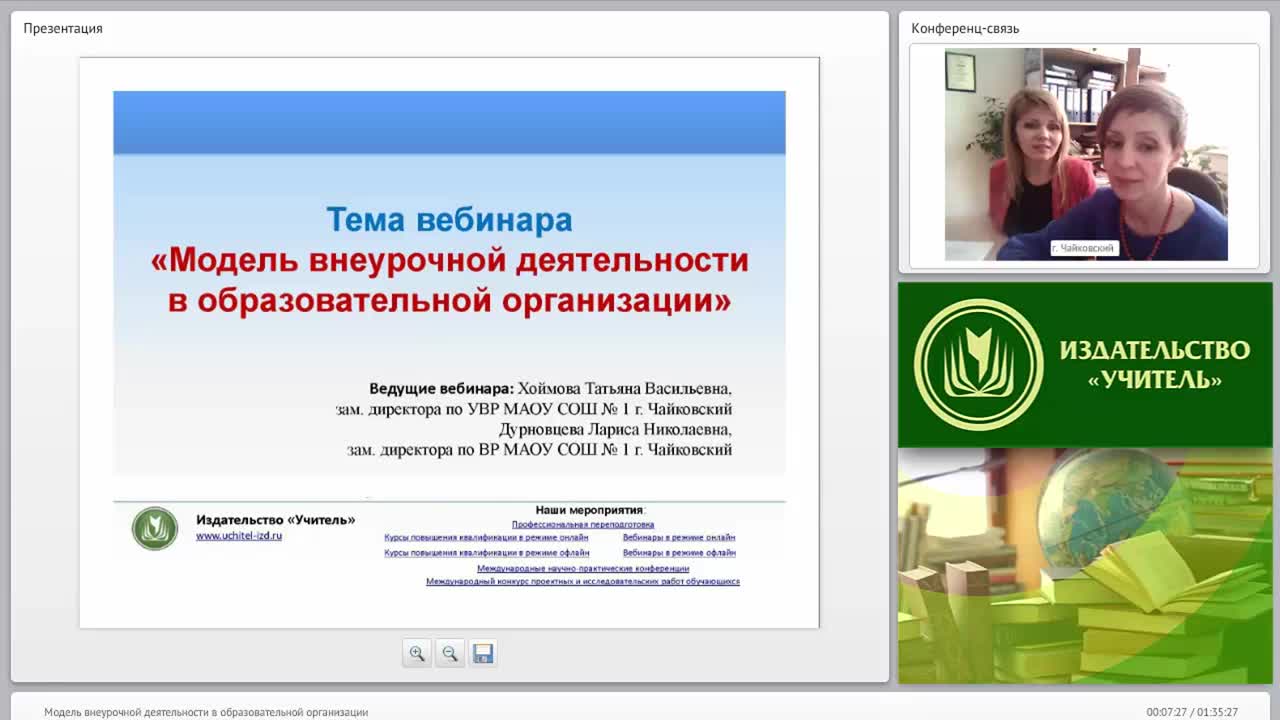The width and height of the screenshot is (1280, 720).
Task: Open the Вебинары в режиме офлайн link
Action: (x=679, y=552)
